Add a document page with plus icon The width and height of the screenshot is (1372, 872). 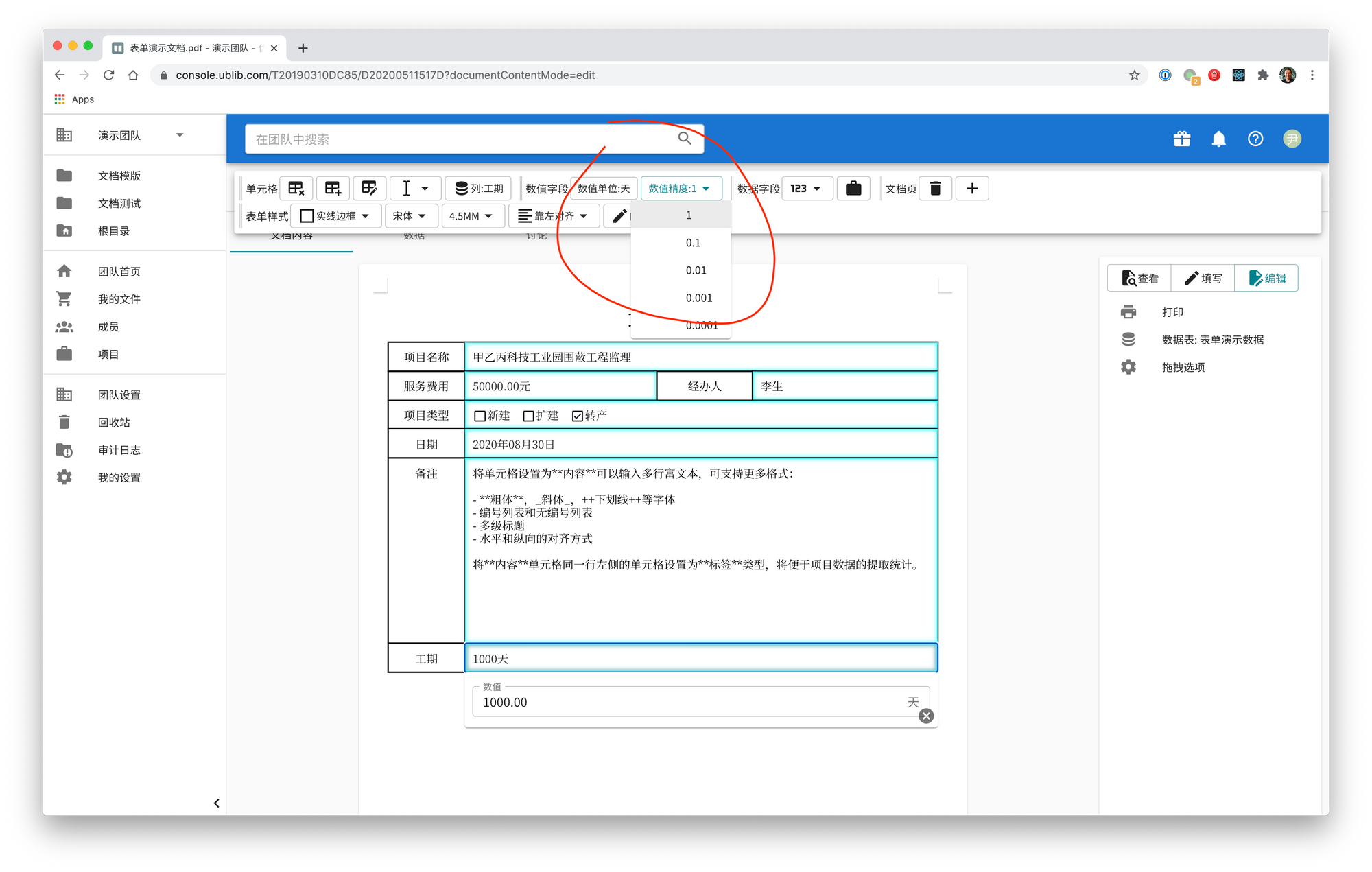(971, 189)
